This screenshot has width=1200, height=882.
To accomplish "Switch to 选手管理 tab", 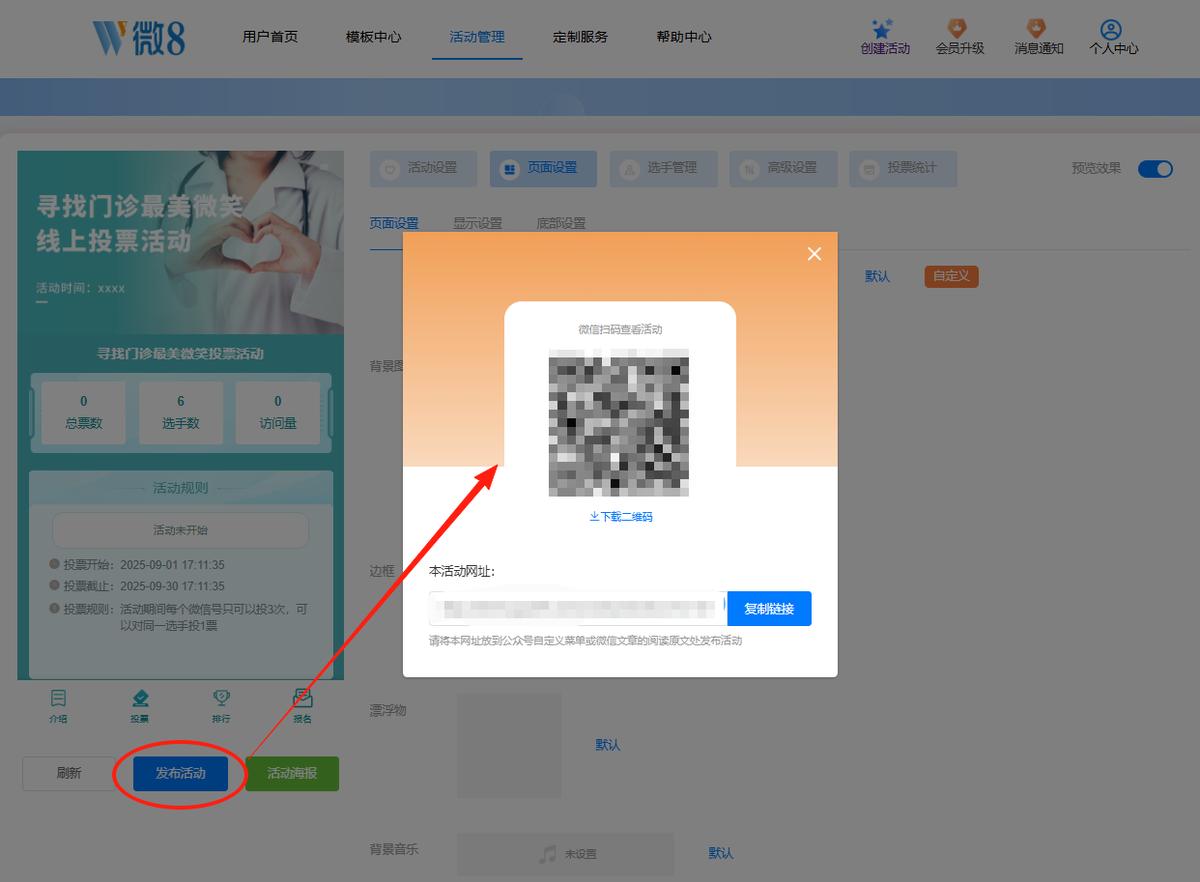I will tap(663, 169).
